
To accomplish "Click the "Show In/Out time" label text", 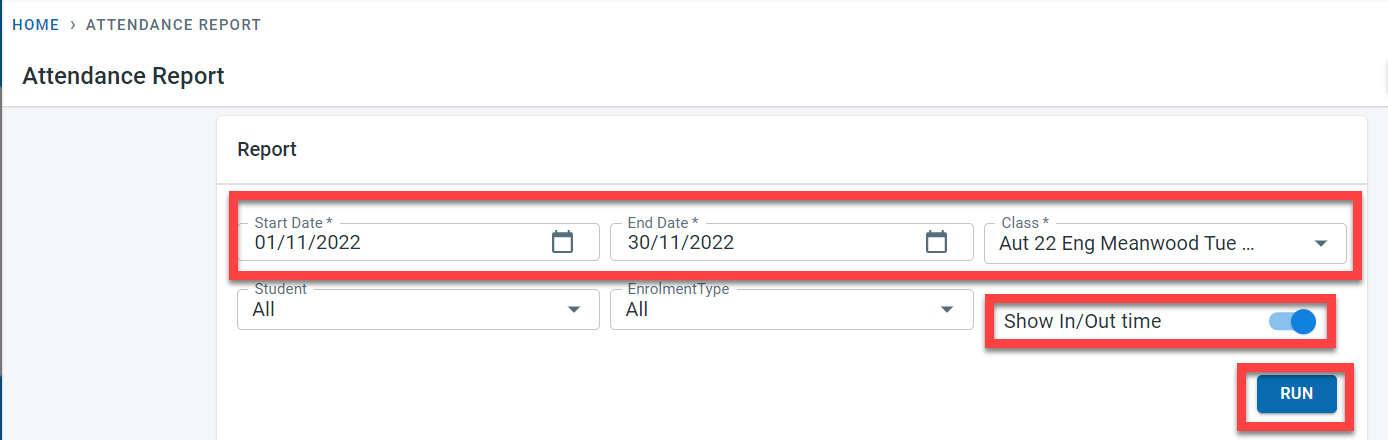I will tap(1082, 322).
